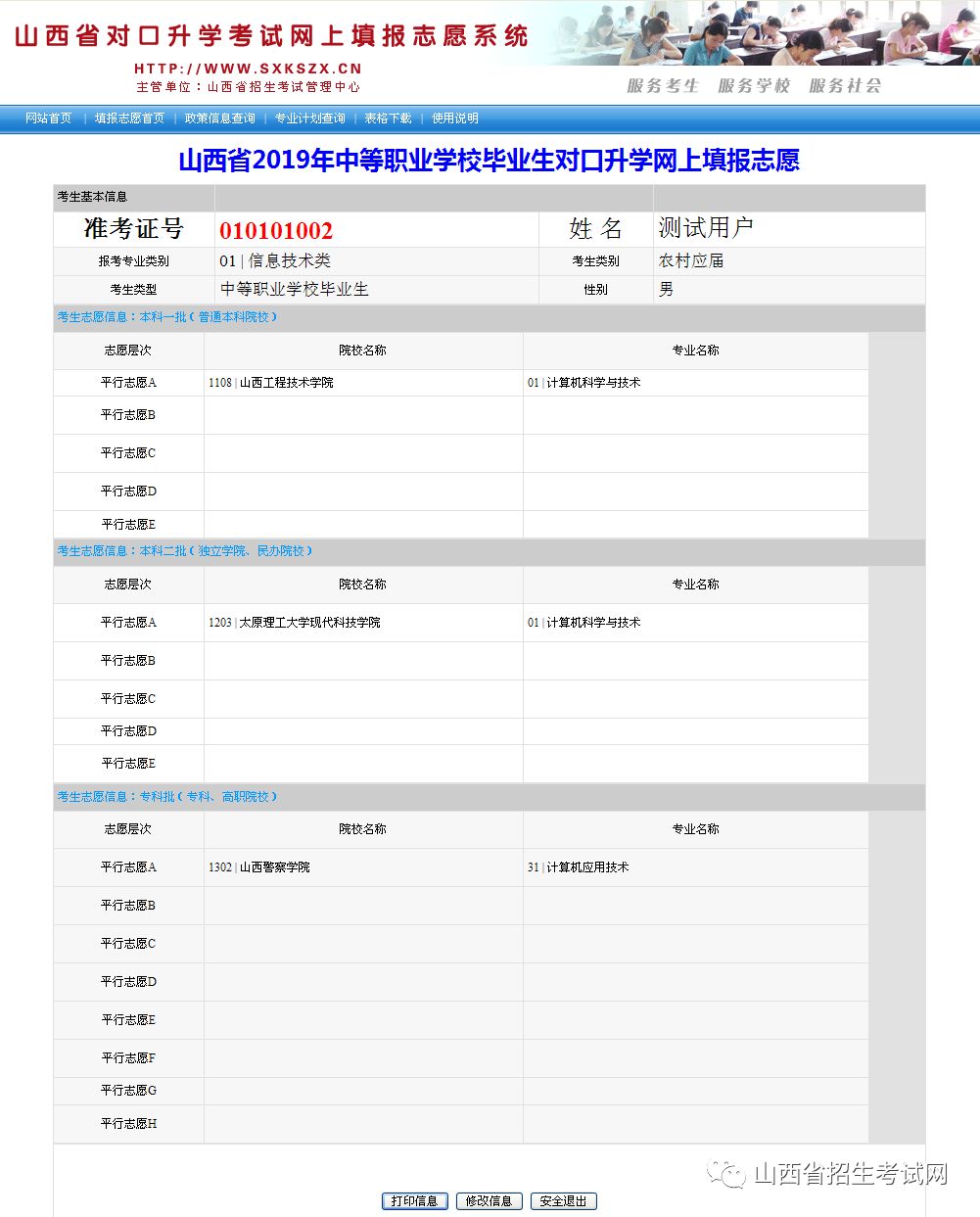980x1217 pixels.
Task: Click the system banner title 山西省对口升学考试网上填报志愿系统
Action: [x=271, y=36]
